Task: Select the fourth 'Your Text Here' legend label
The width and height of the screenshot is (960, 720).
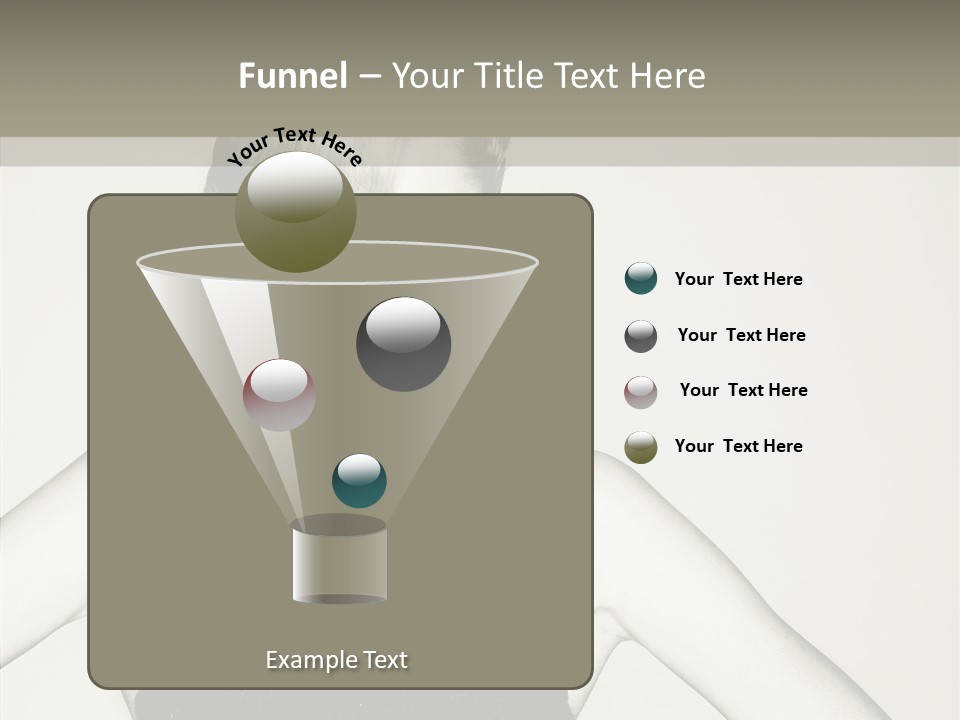Action: coord(738,446)
